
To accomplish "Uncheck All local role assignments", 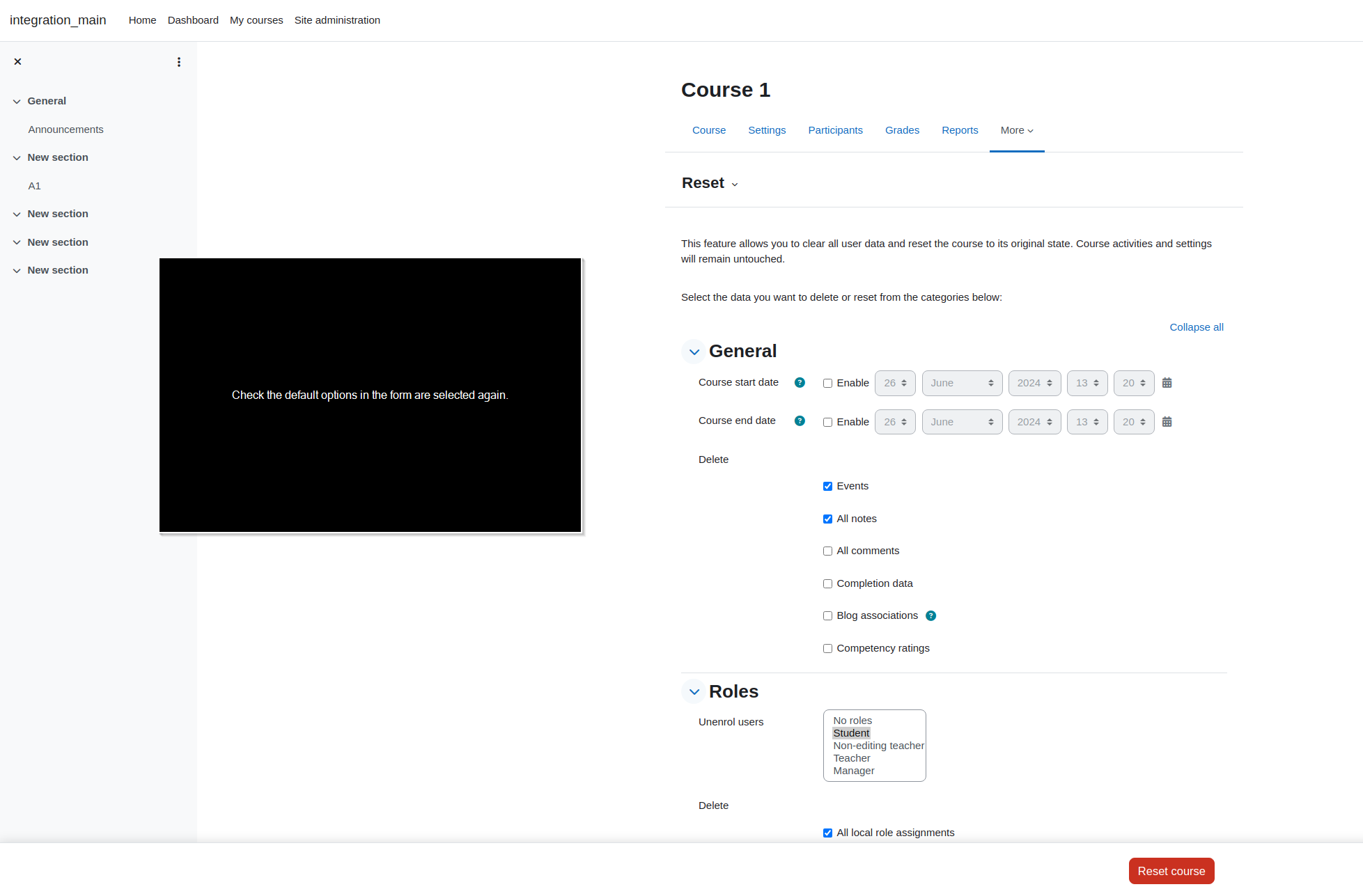I will pos(827,833).
